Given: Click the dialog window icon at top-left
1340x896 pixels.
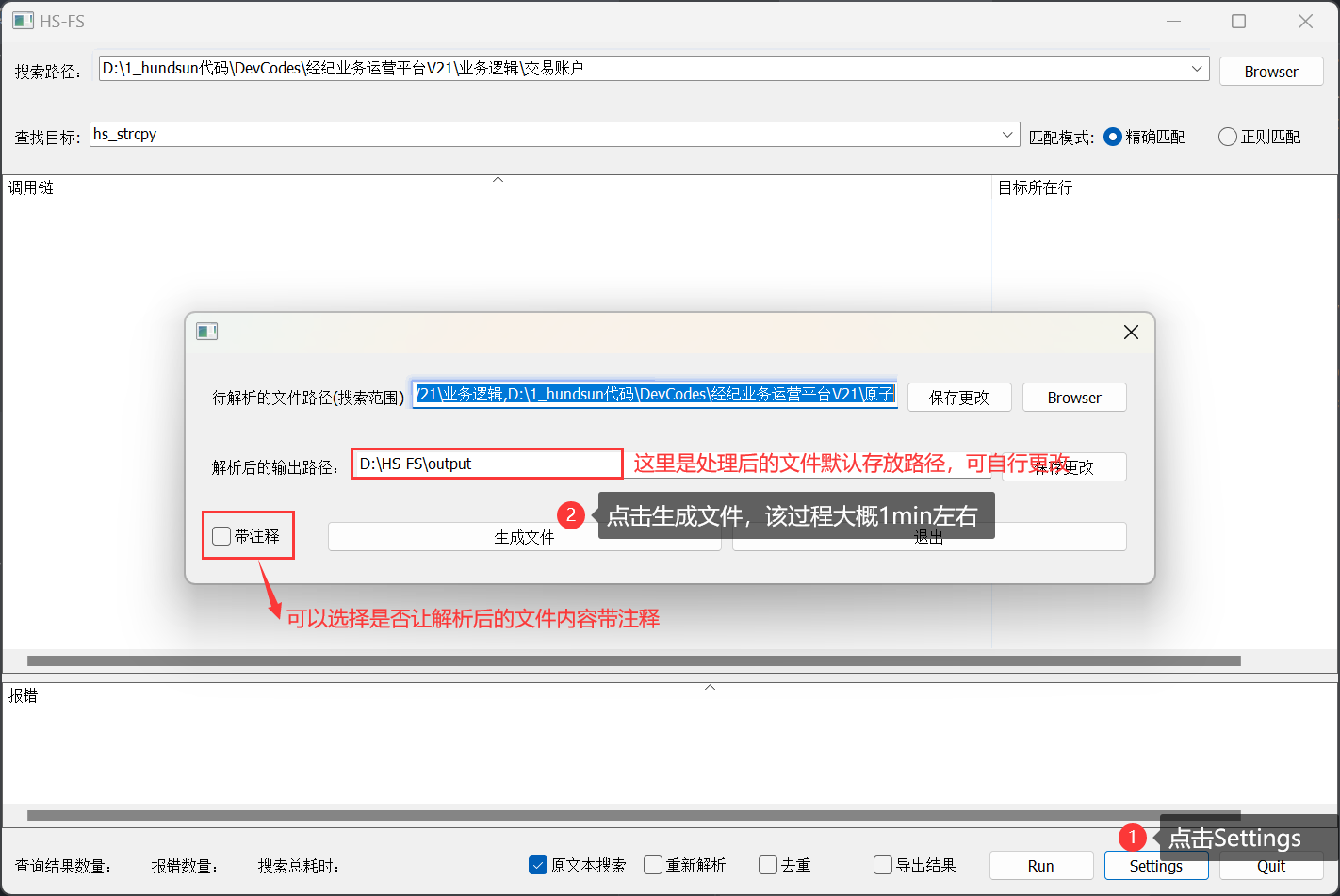Looking at the screenshot, I should (206, 332).
